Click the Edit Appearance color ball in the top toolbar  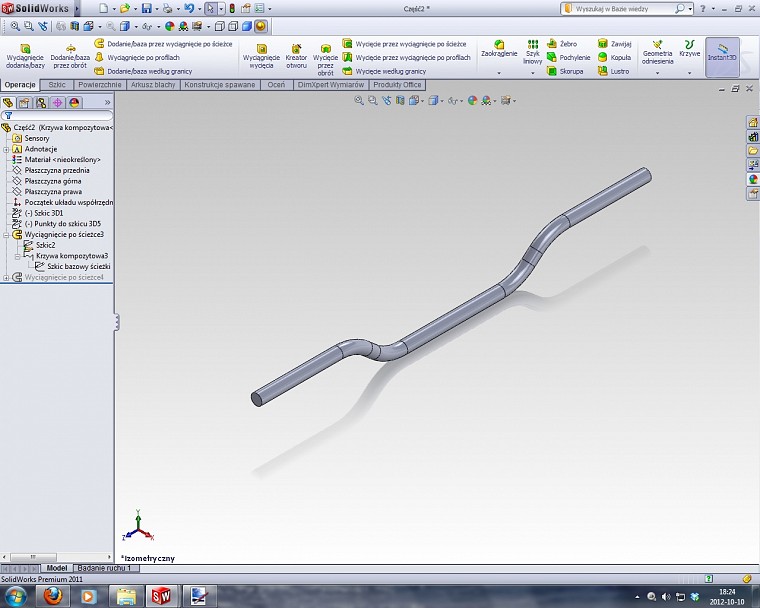point(170,26)
